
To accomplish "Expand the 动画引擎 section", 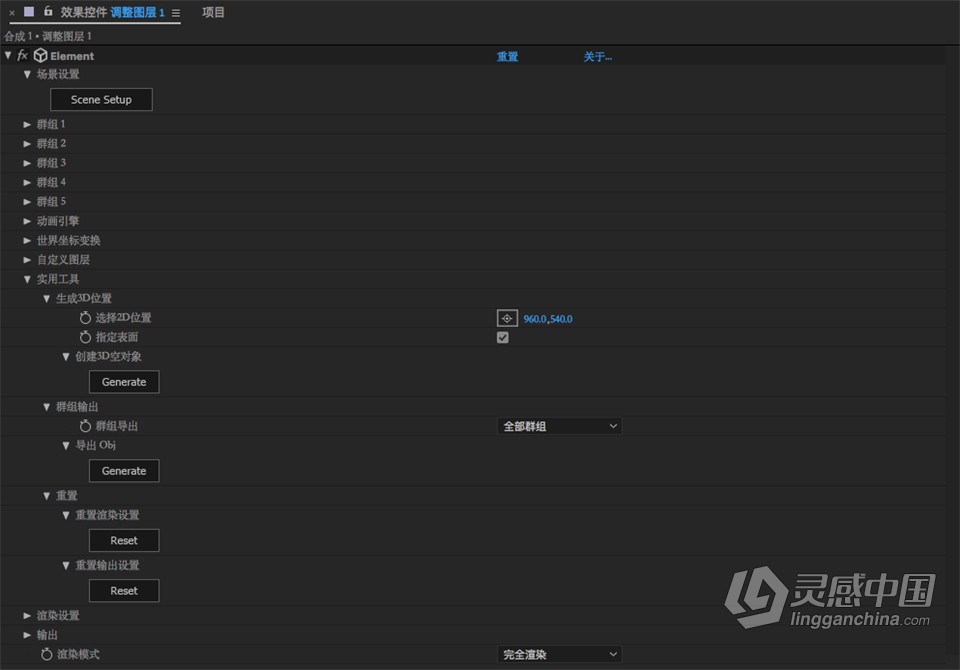I will click(27, 221).
